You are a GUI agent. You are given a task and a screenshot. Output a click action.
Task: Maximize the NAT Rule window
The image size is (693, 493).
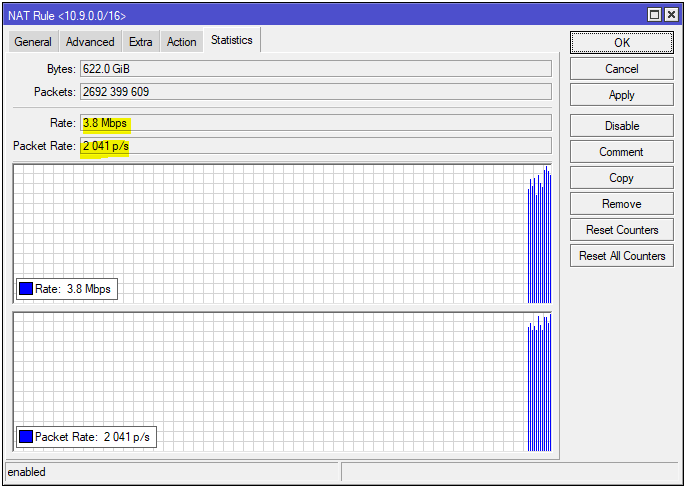point(654,15)
